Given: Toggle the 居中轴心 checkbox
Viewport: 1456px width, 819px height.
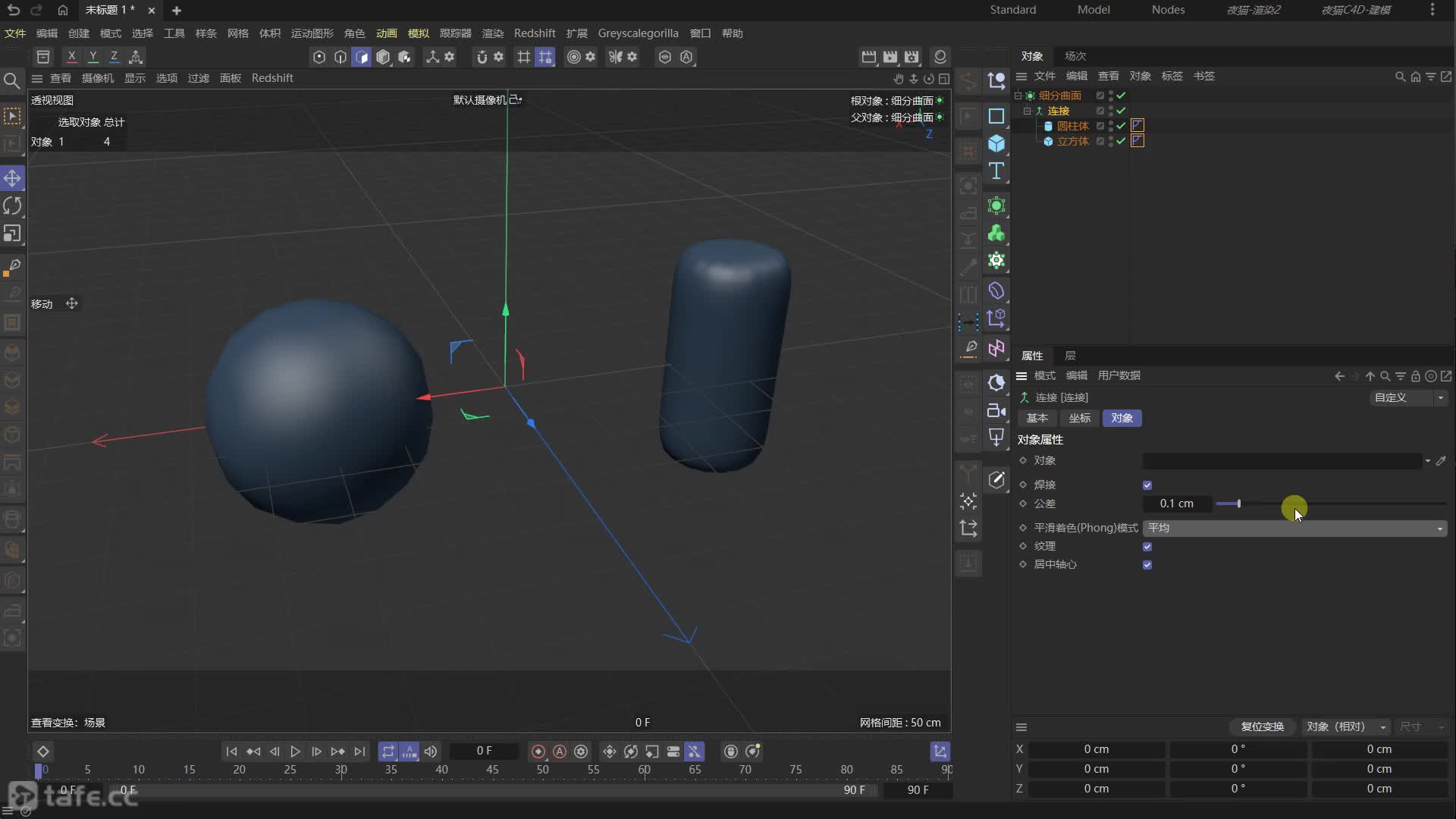Looking at the screenshot, I should coord(1147,565).
